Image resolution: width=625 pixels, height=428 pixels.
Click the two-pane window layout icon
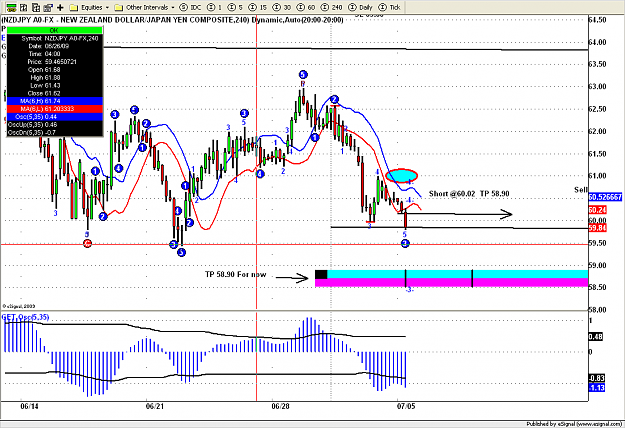click(x=24, y=7)
